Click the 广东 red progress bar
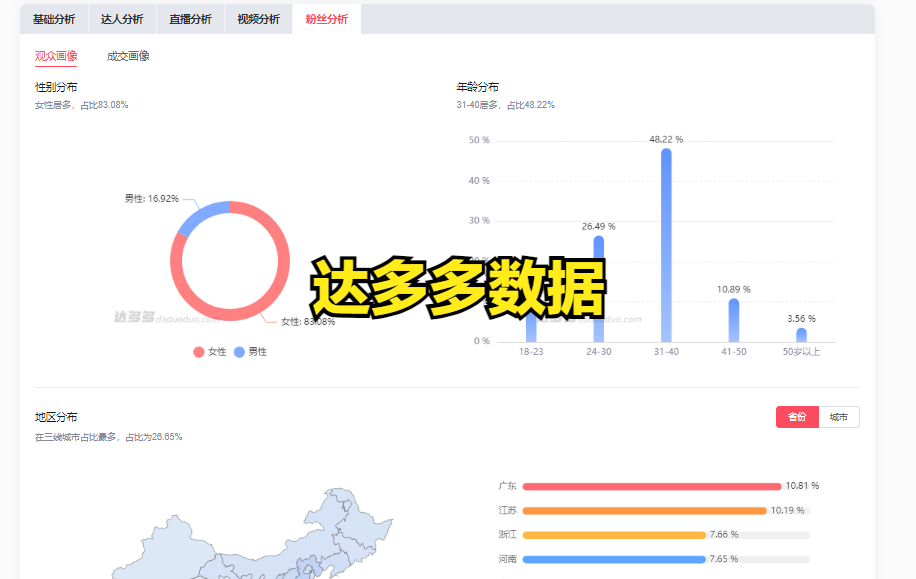The height and width of the screenshot is (579, 916). 650,486
